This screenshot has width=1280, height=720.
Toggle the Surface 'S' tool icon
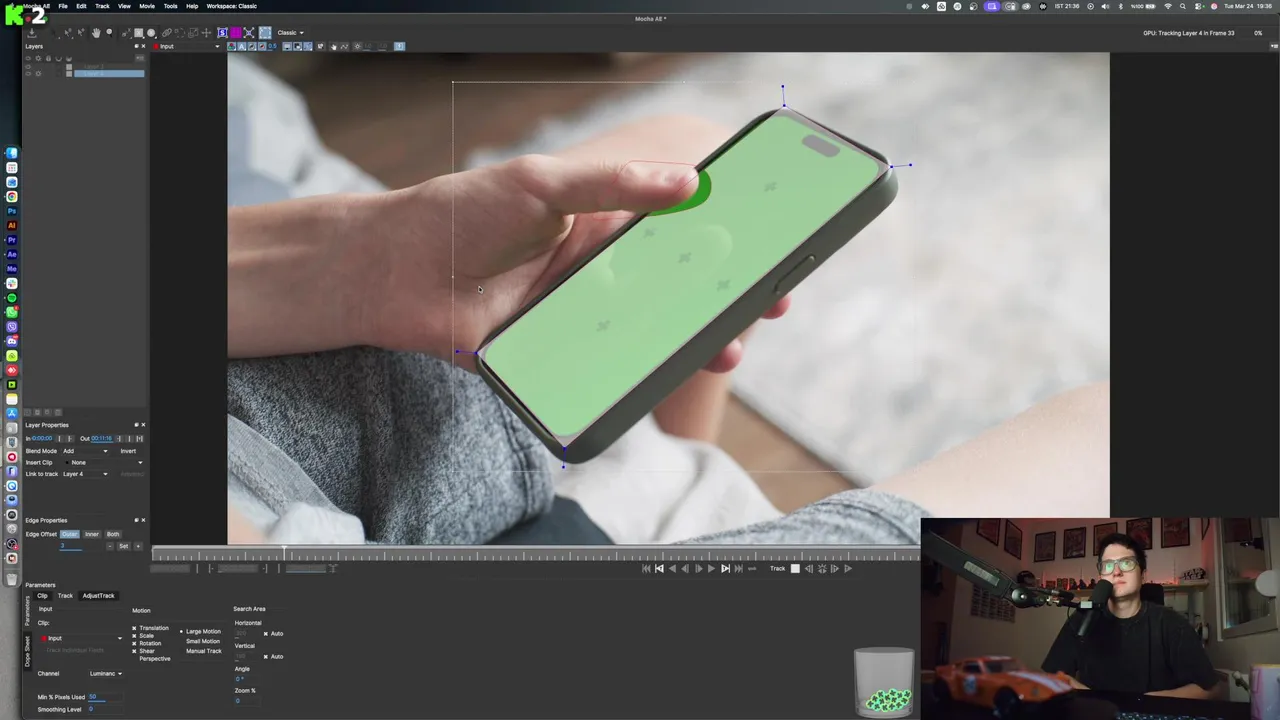pyautogui.click(x=222, y=32)
